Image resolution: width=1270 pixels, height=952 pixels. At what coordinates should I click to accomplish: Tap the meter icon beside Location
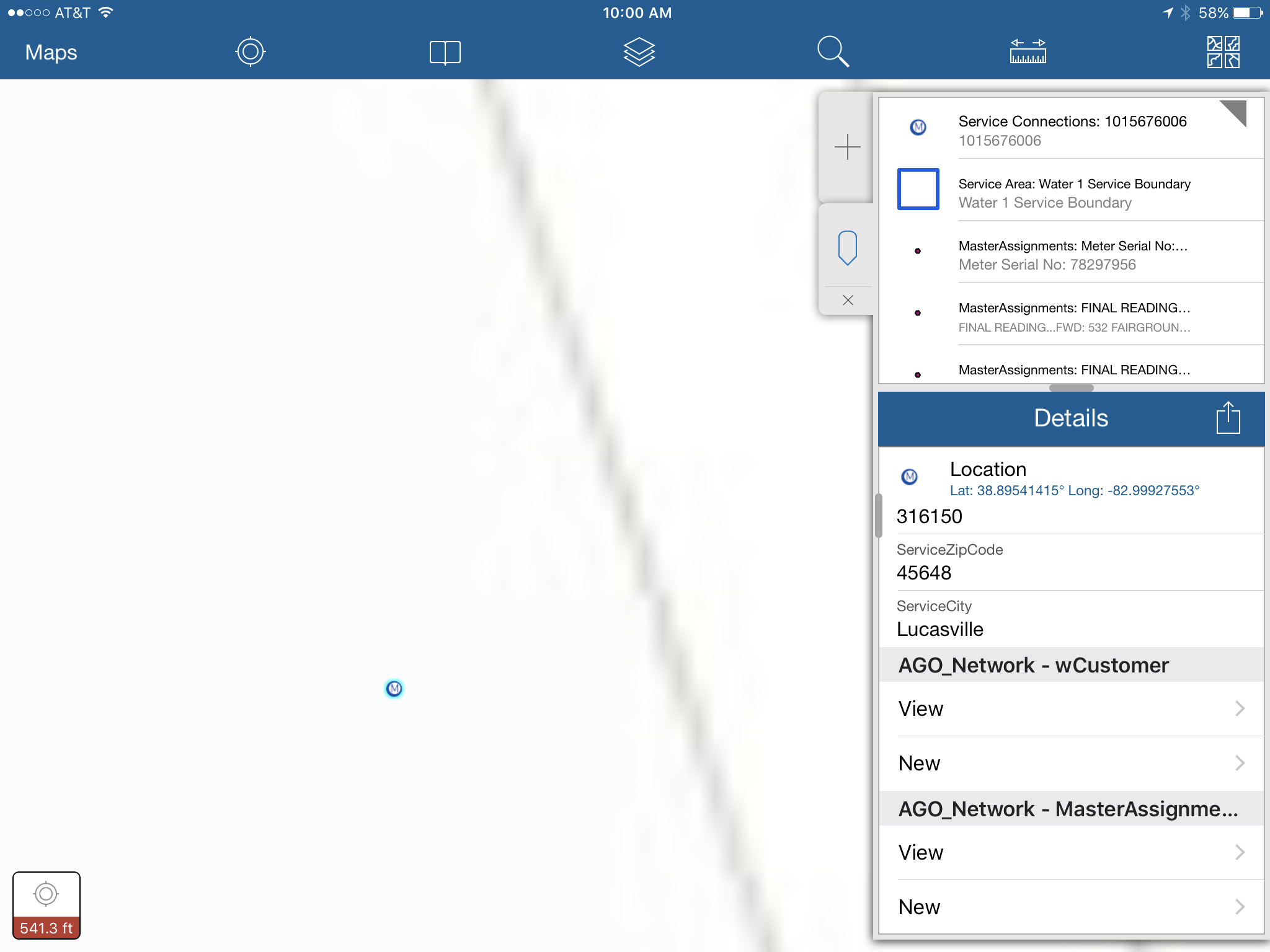(x=909, y=477)
